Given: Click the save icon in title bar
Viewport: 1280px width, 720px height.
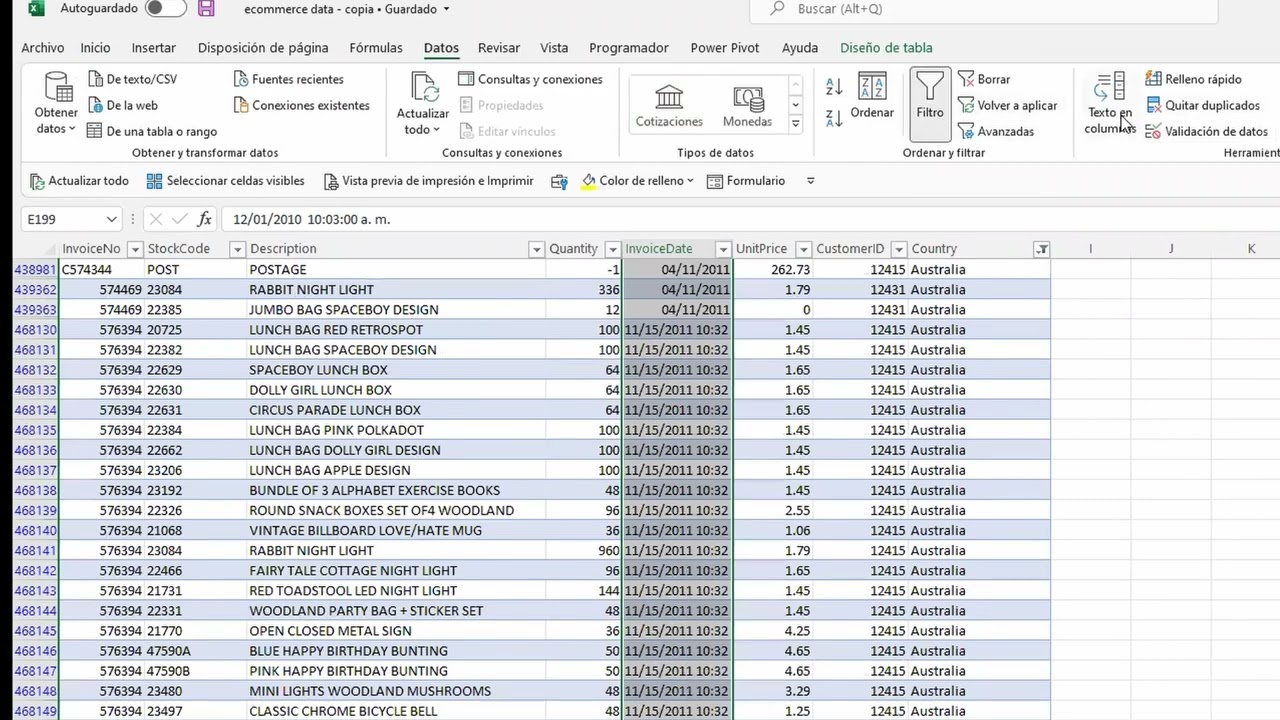Looking at the screenshot, I should [207, 9].
